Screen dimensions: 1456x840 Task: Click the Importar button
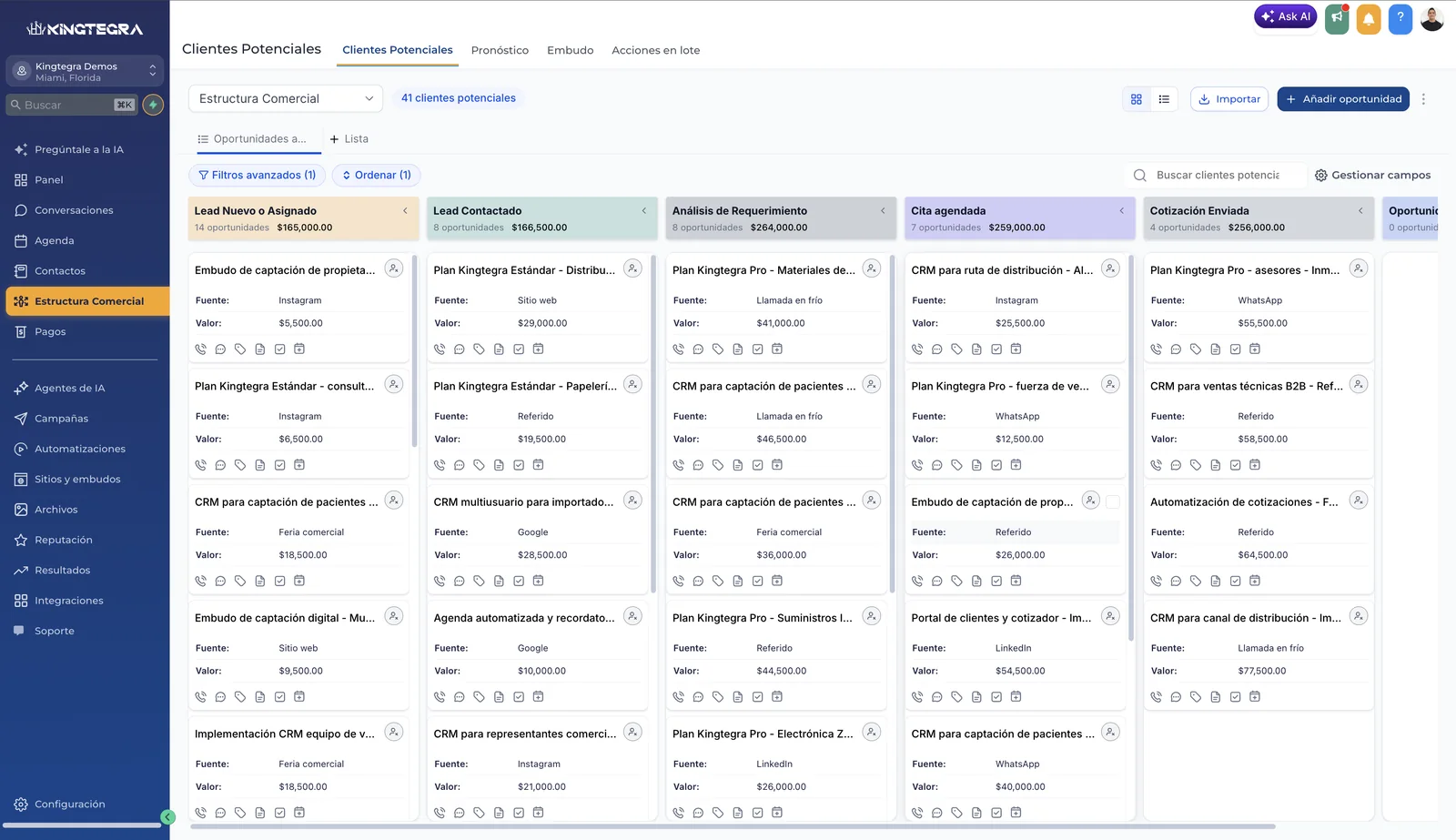pyautogui.click(x=1229, y=99)
